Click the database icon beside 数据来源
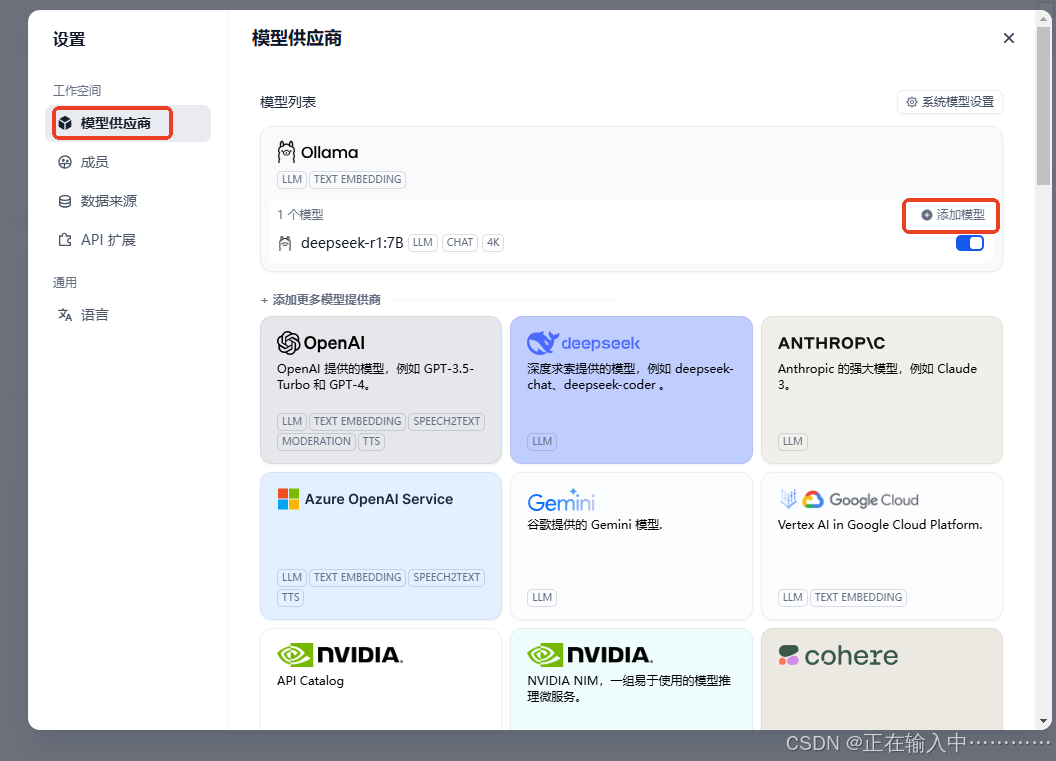1056x761 pixels. pos(65,201)
